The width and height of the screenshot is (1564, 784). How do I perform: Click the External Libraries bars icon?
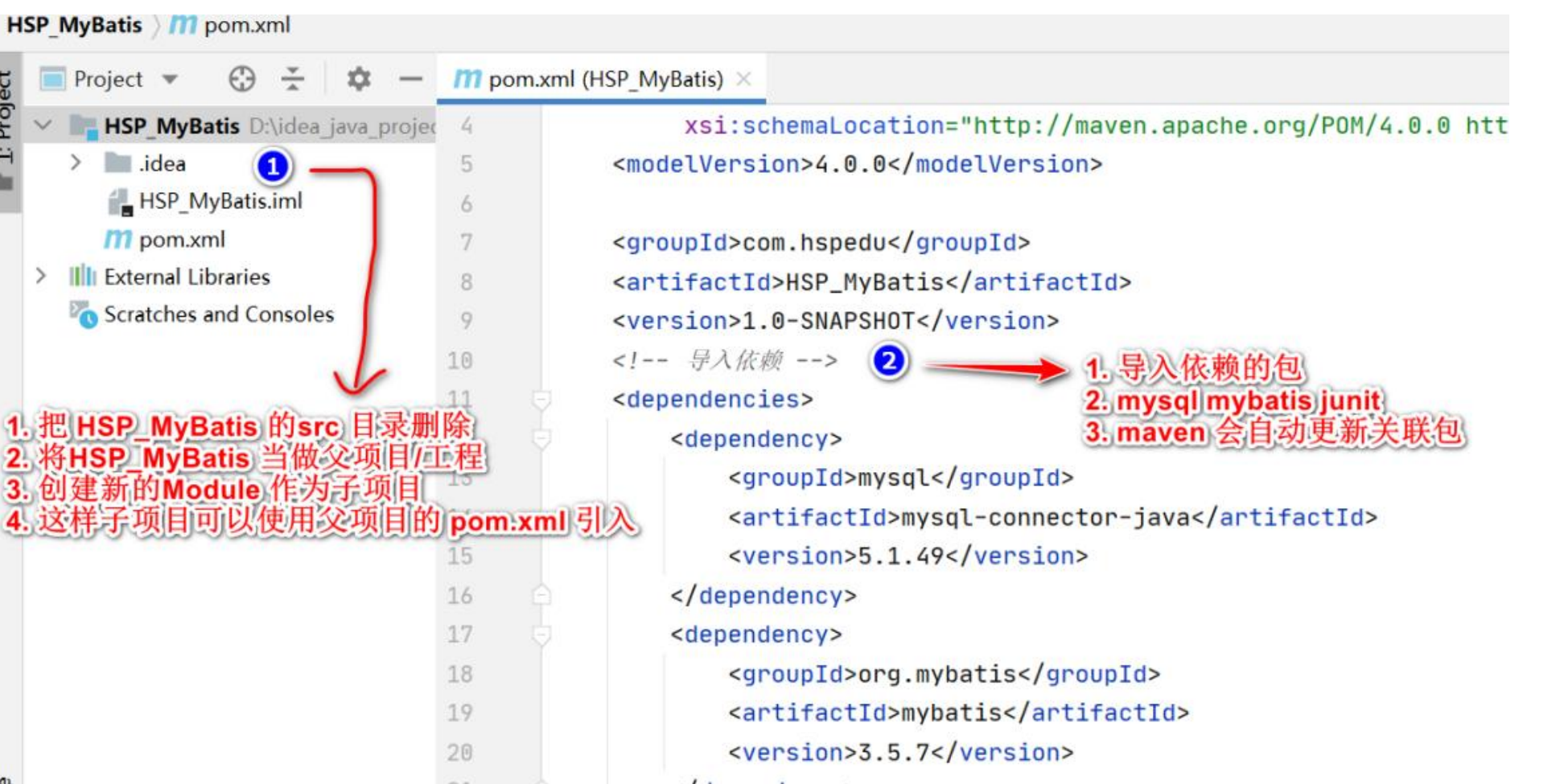click(x=82, y=277)
